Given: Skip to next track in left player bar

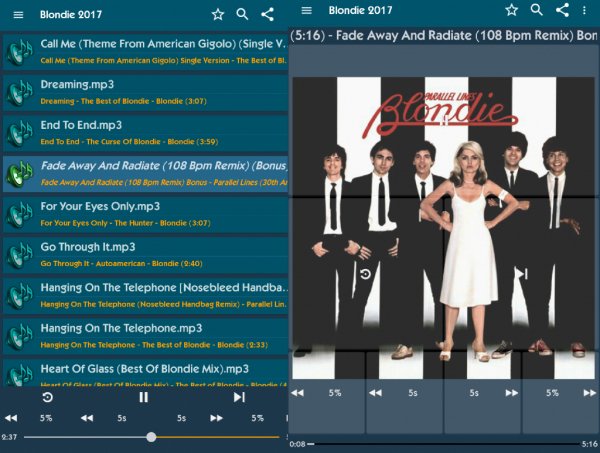Looking at the screenshot, I should 239,397.
